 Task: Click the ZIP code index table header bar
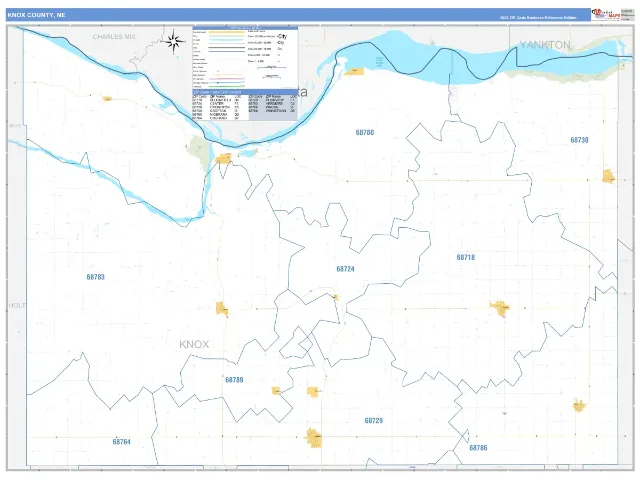[x=245, y=92]
